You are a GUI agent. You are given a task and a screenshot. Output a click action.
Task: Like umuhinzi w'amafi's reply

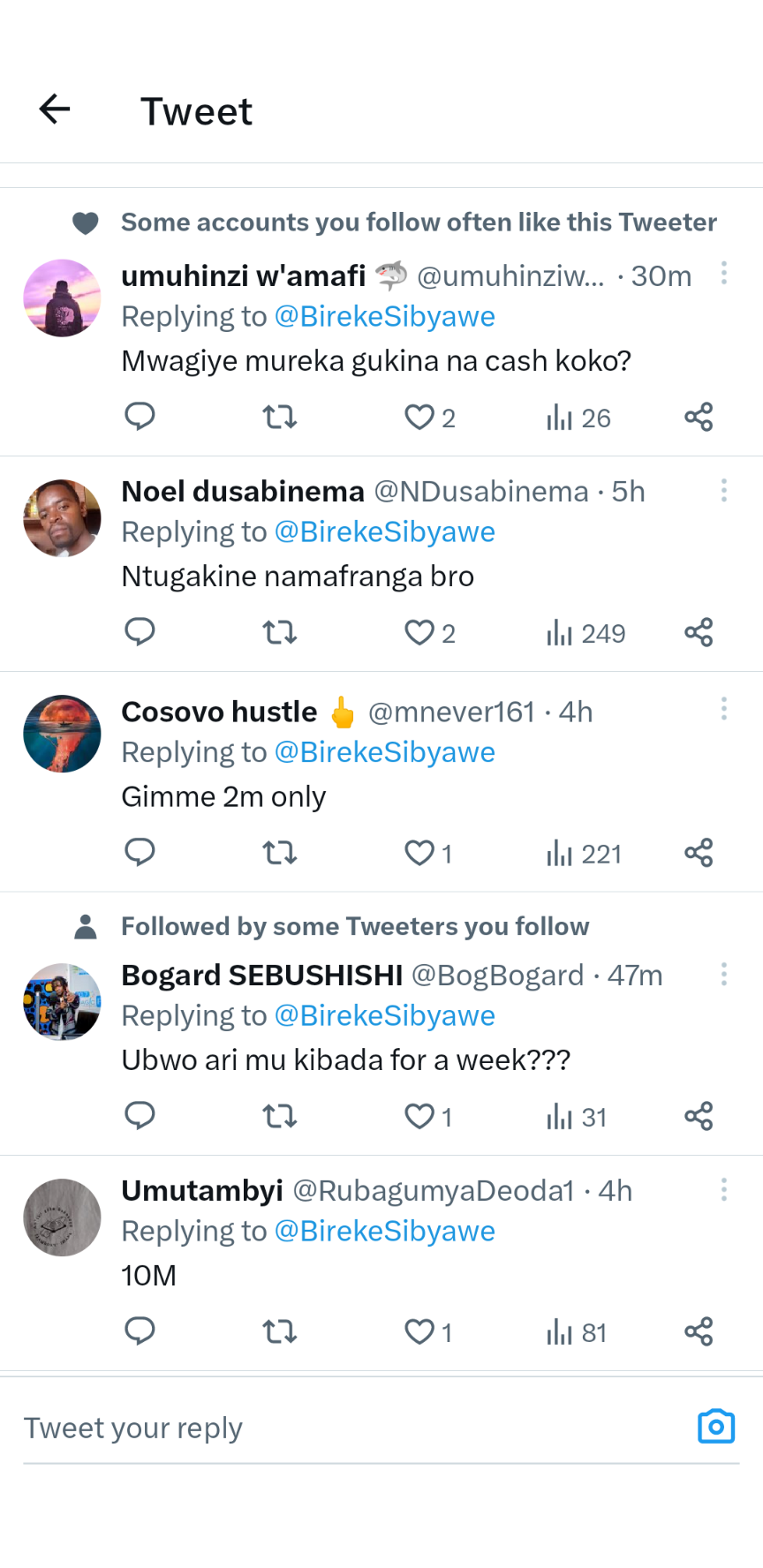[420, 417]
